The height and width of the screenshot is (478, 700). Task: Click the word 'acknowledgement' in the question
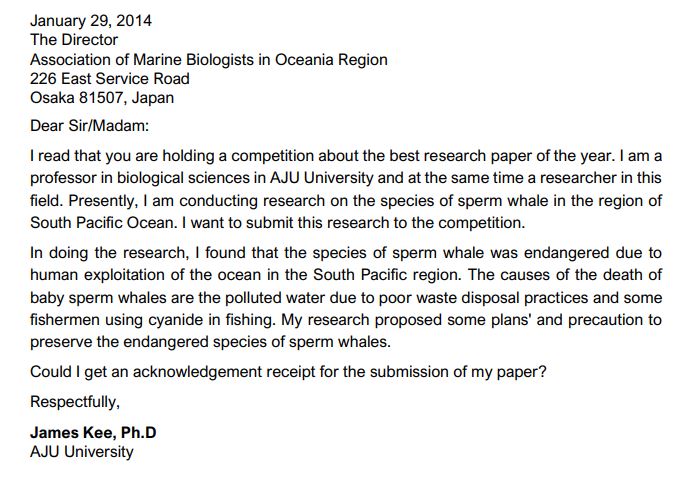[x=197, y=372]
